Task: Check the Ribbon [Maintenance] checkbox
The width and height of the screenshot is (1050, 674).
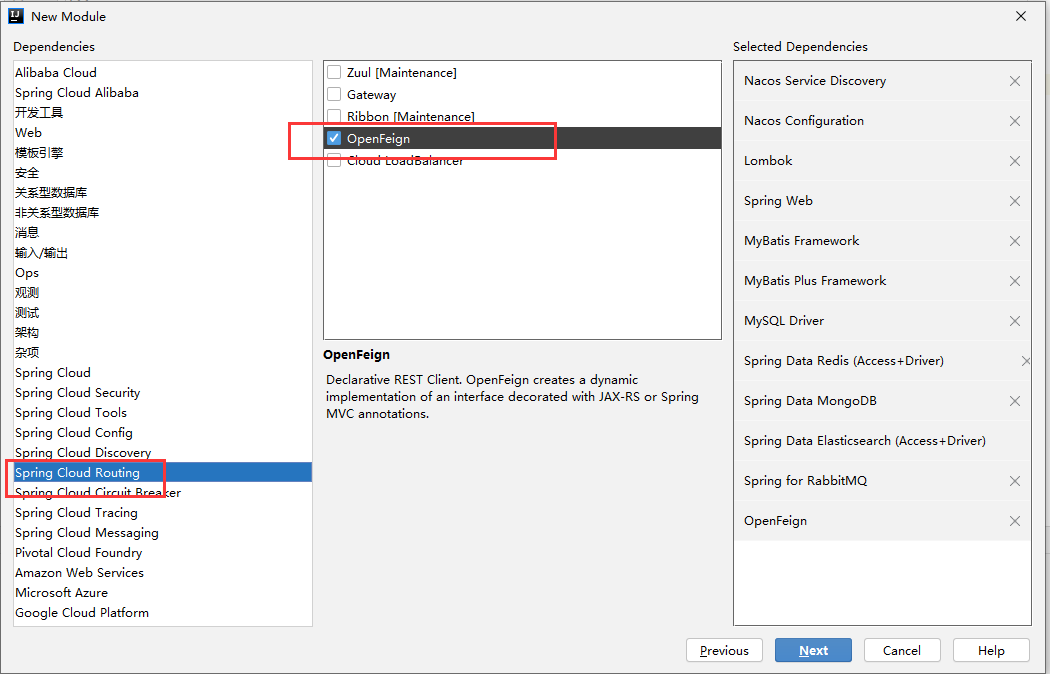Action: pyautogui.click(x=334, y=116)
